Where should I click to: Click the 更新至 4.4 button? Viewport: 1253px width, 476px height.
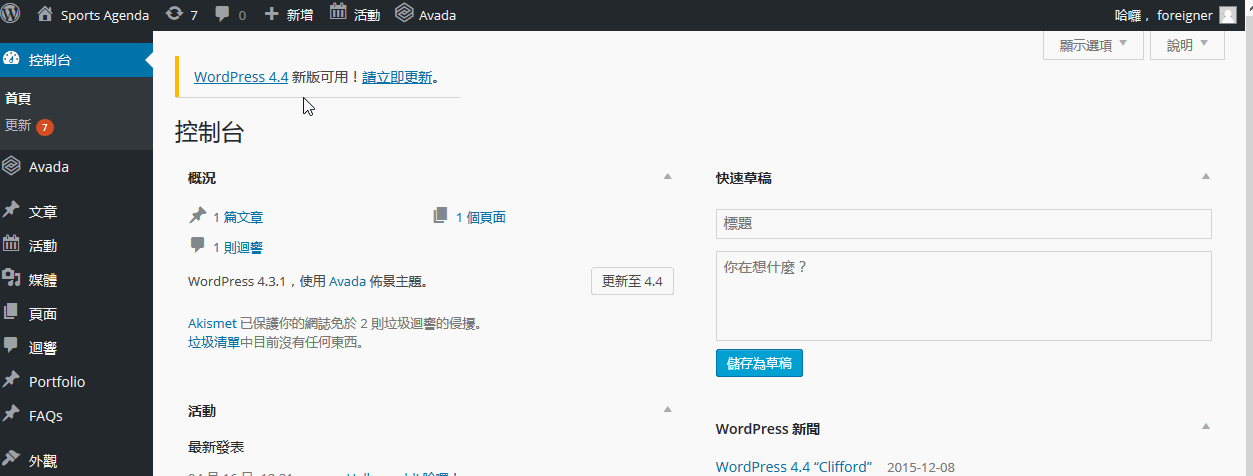click(632, 281)
